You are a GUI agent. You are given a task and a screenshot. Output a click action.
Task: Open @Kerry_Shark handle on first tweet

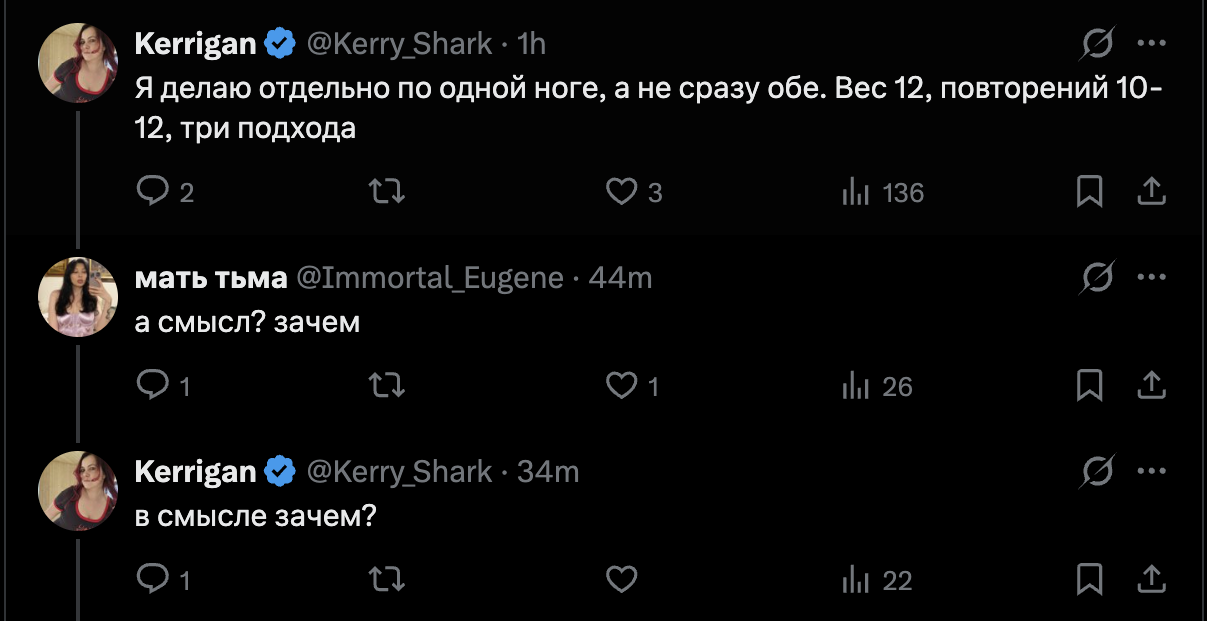point(398,44)
